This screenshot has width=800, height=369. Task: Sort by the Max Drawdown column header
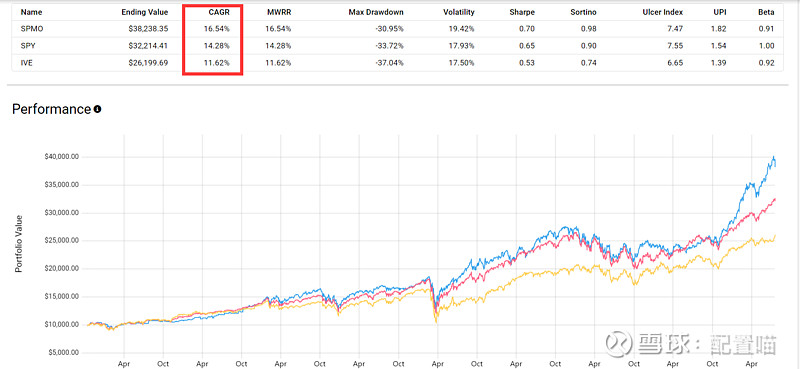coord(376,12)
